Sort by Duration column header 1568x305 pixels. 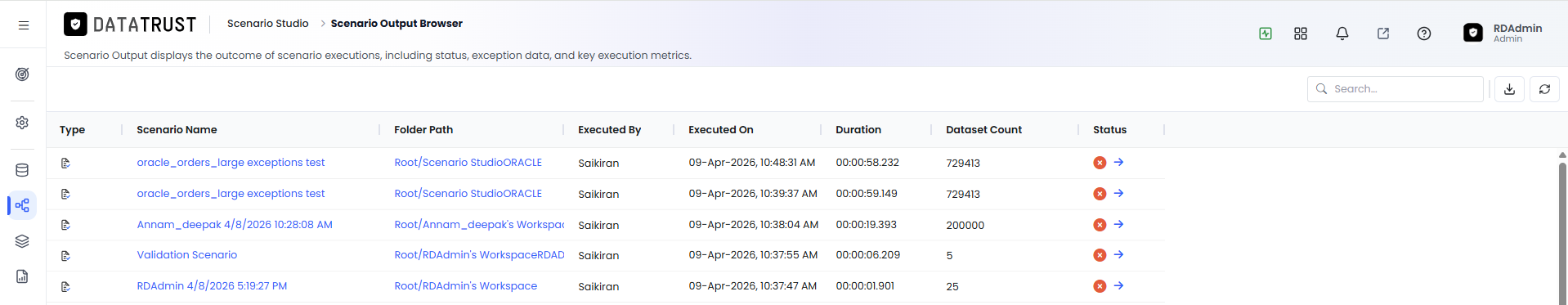(x=858, y=130)
